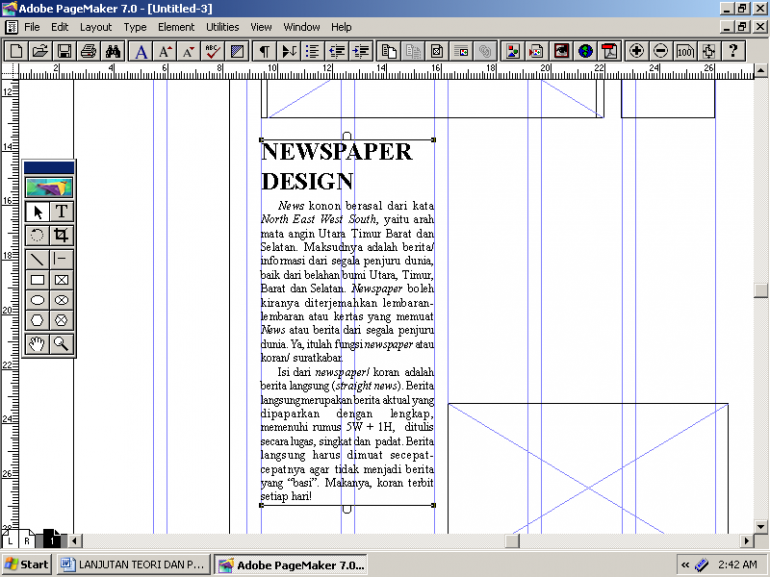Image resolution: width=770 pixels, height=577 pixels.
Task: Click the vertical scrollbar down arrow
Action: [x=761, y=526]
